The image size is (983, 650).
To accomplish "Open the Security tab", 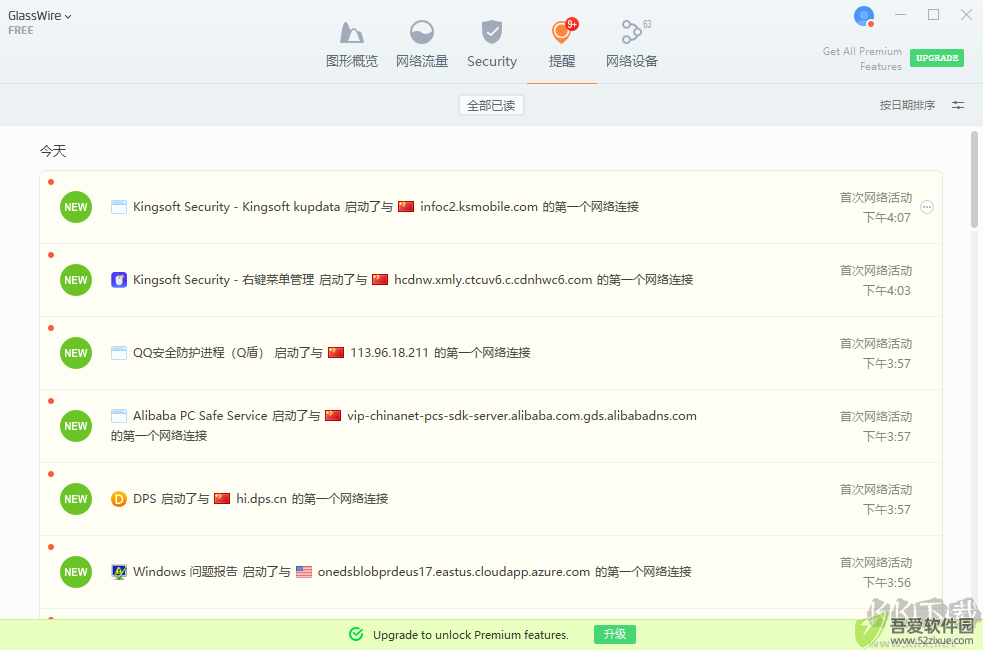I will click(492, 44).
